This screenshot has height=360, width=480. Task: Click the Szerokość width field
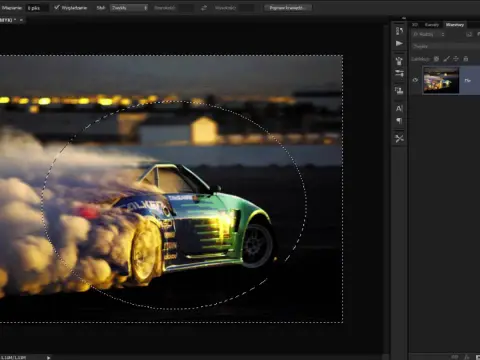point(185,8)
